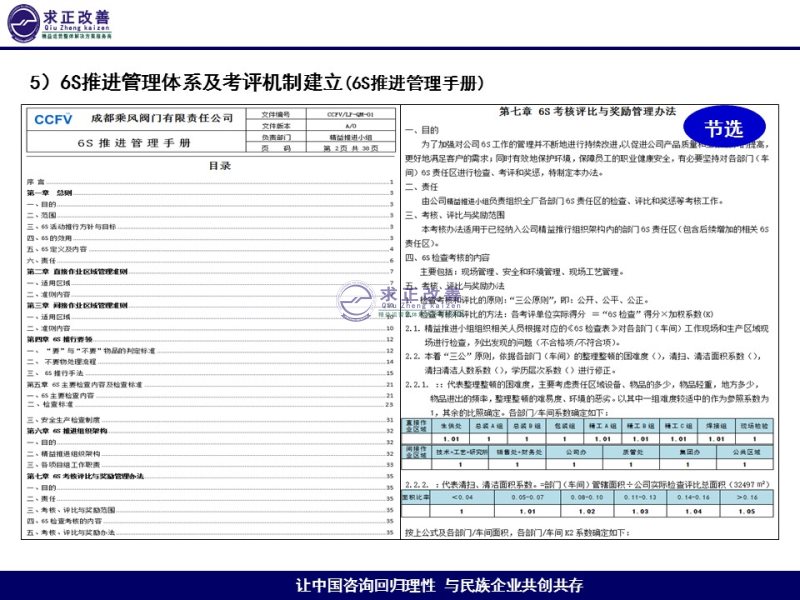The image size is (800, 600).
Task: Click 成都乘风阀门有限责任公司 company name
Action: click(x=160, y=118)
